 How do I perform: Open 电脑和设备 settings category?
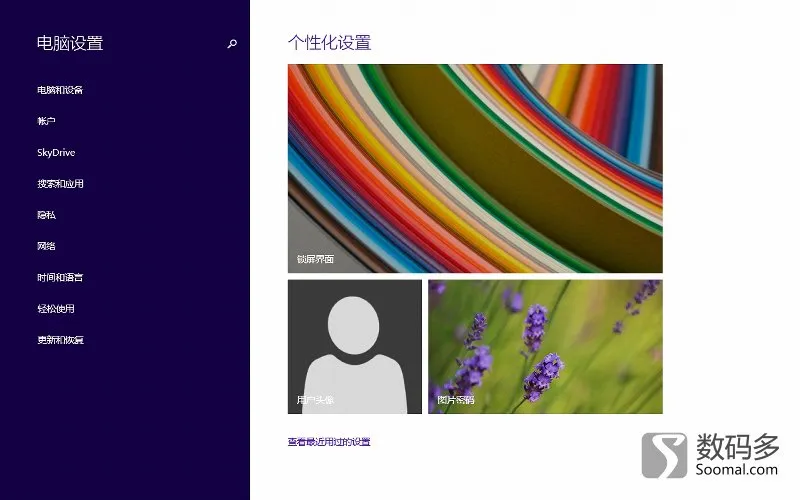60,90
